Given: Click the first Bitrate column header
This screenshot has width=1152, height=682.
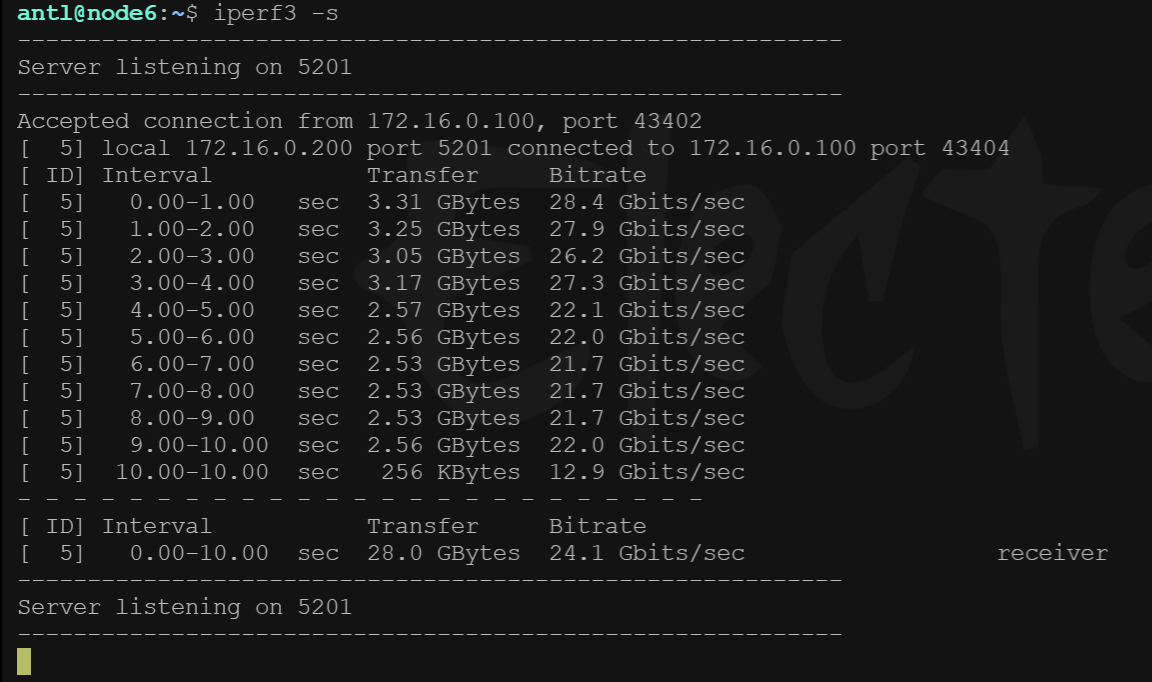Looking at the screenshot, I should point(597,175).
